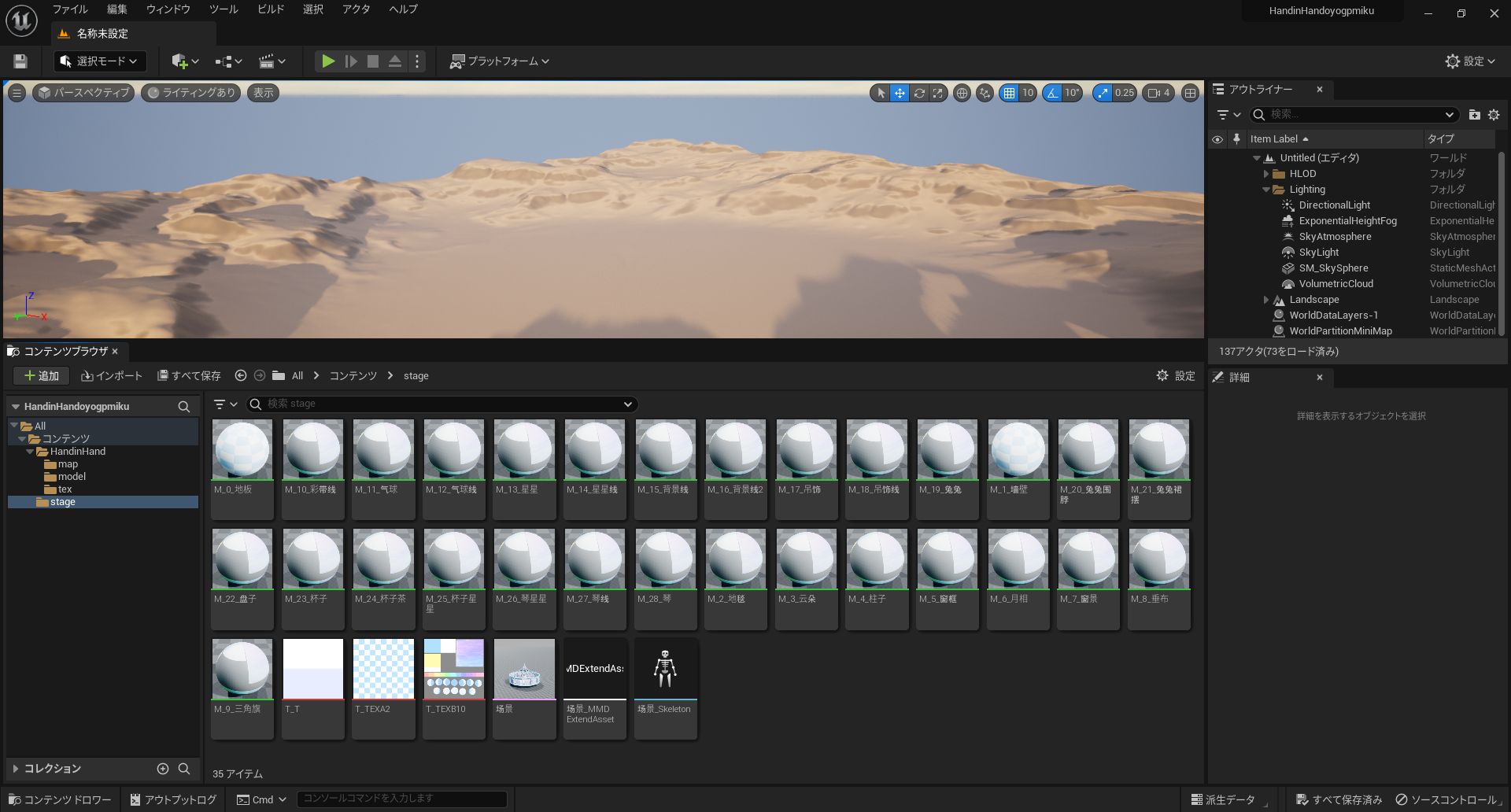This screenshot has height=812, width=1511.
Task: Click the インポート button
Action: [112, 376]
